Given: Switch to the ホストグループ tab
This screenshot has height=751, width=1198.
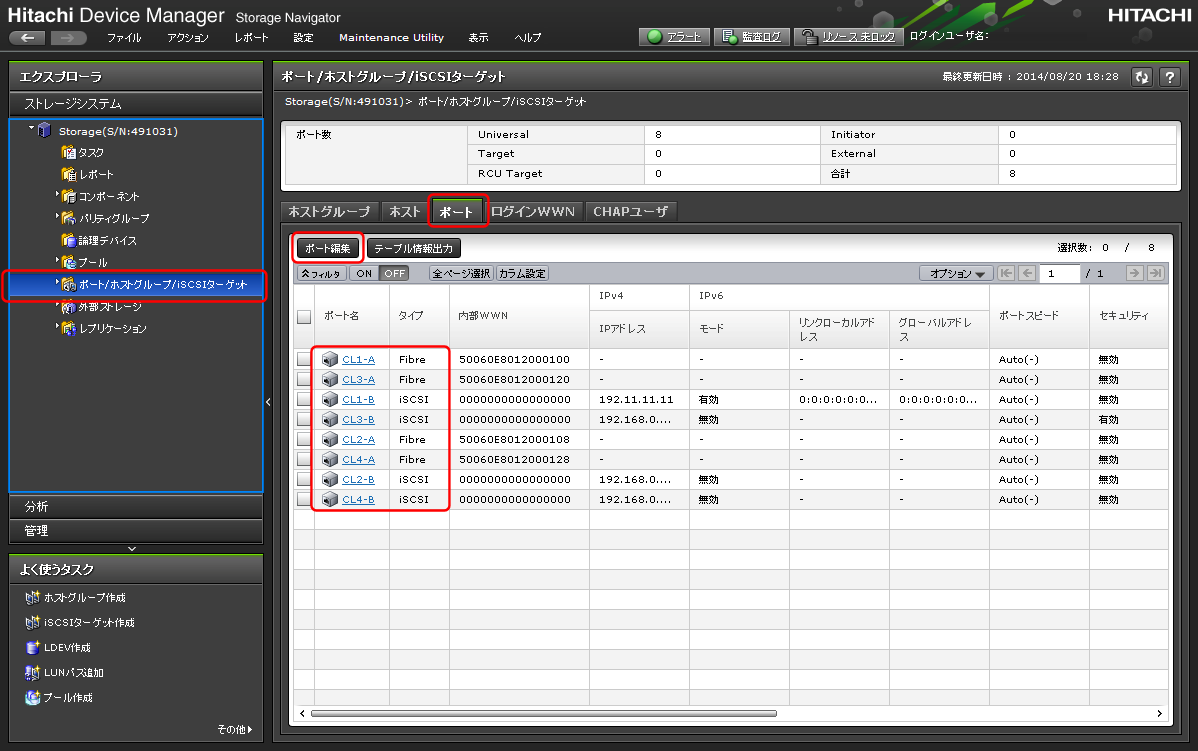Looking at the screenshot, I should coord(329,212).
